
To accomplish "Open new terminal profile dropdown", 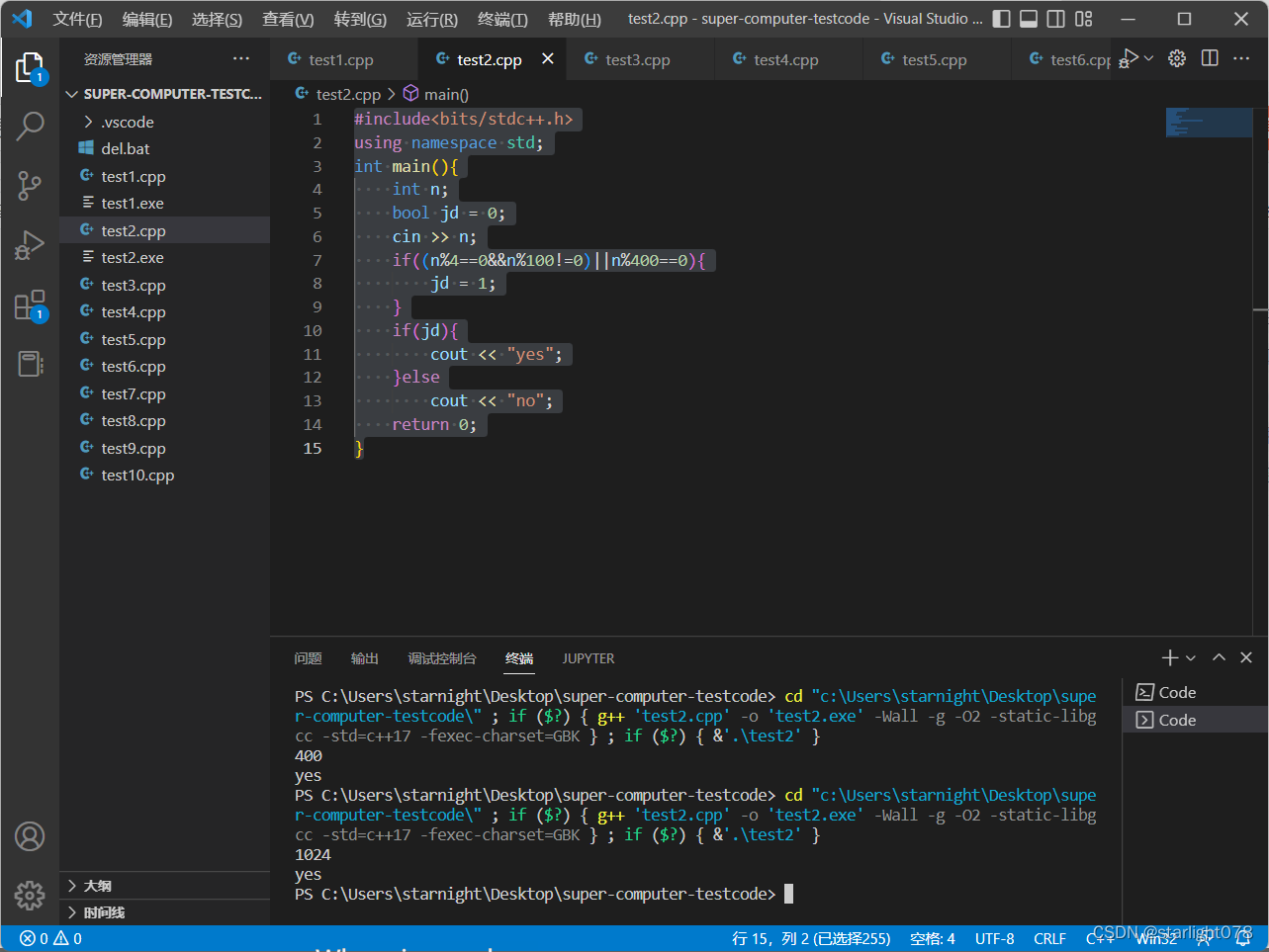I will point(1191,657).
